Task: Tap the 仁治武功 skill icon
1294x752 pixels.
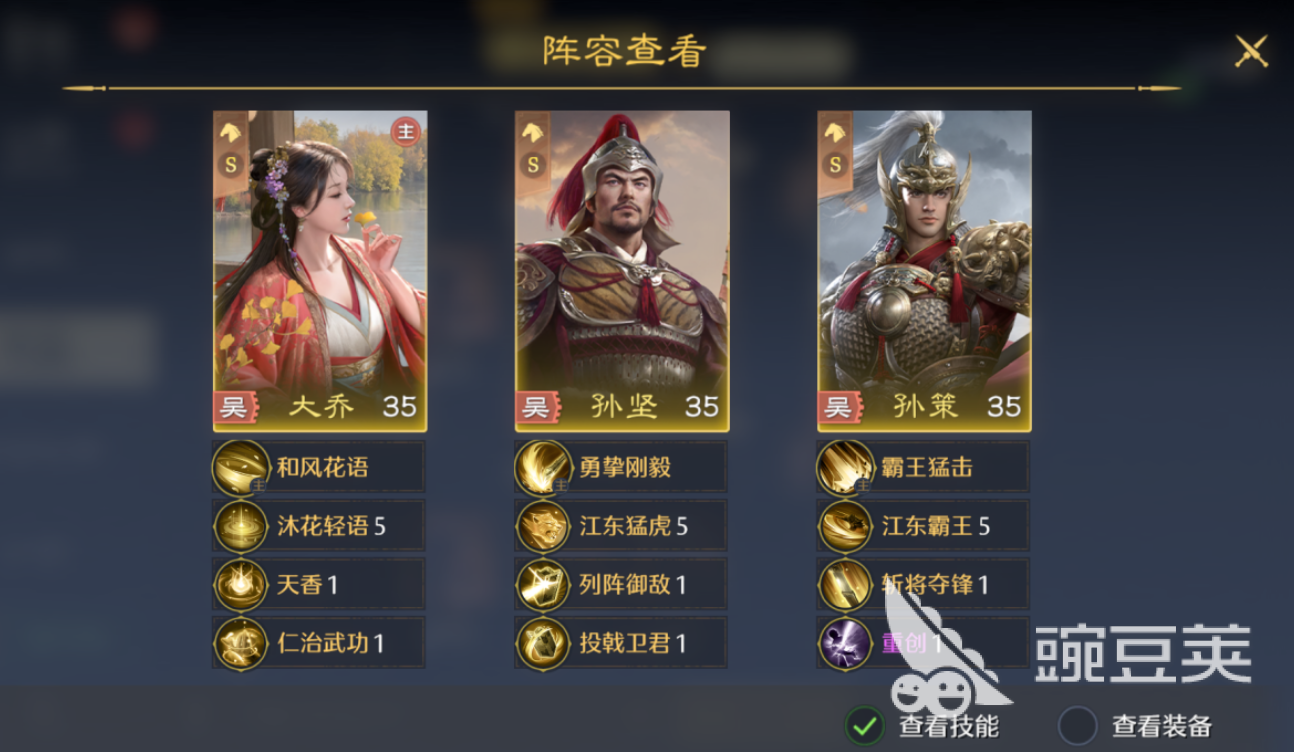Action: (x=241, y=643)
